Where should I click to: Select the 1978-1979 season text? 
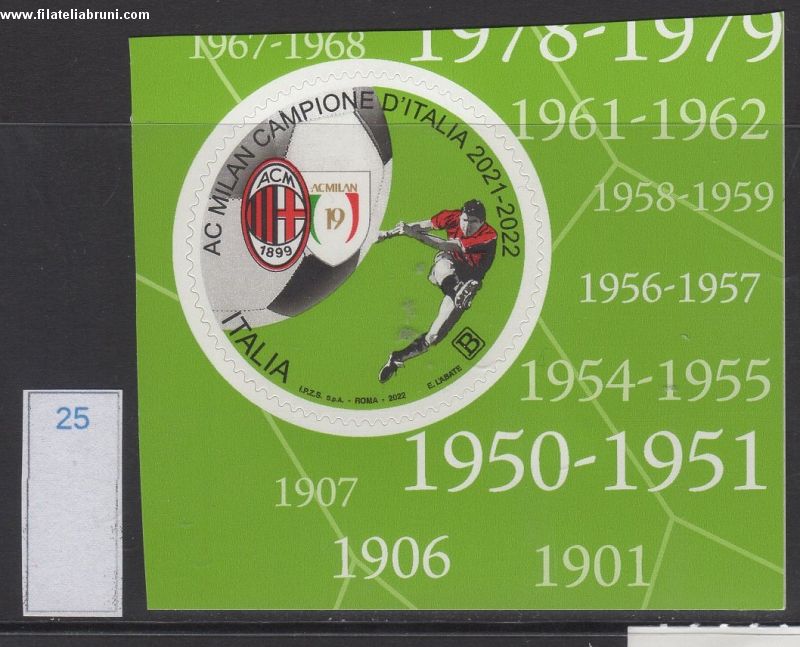595,40
